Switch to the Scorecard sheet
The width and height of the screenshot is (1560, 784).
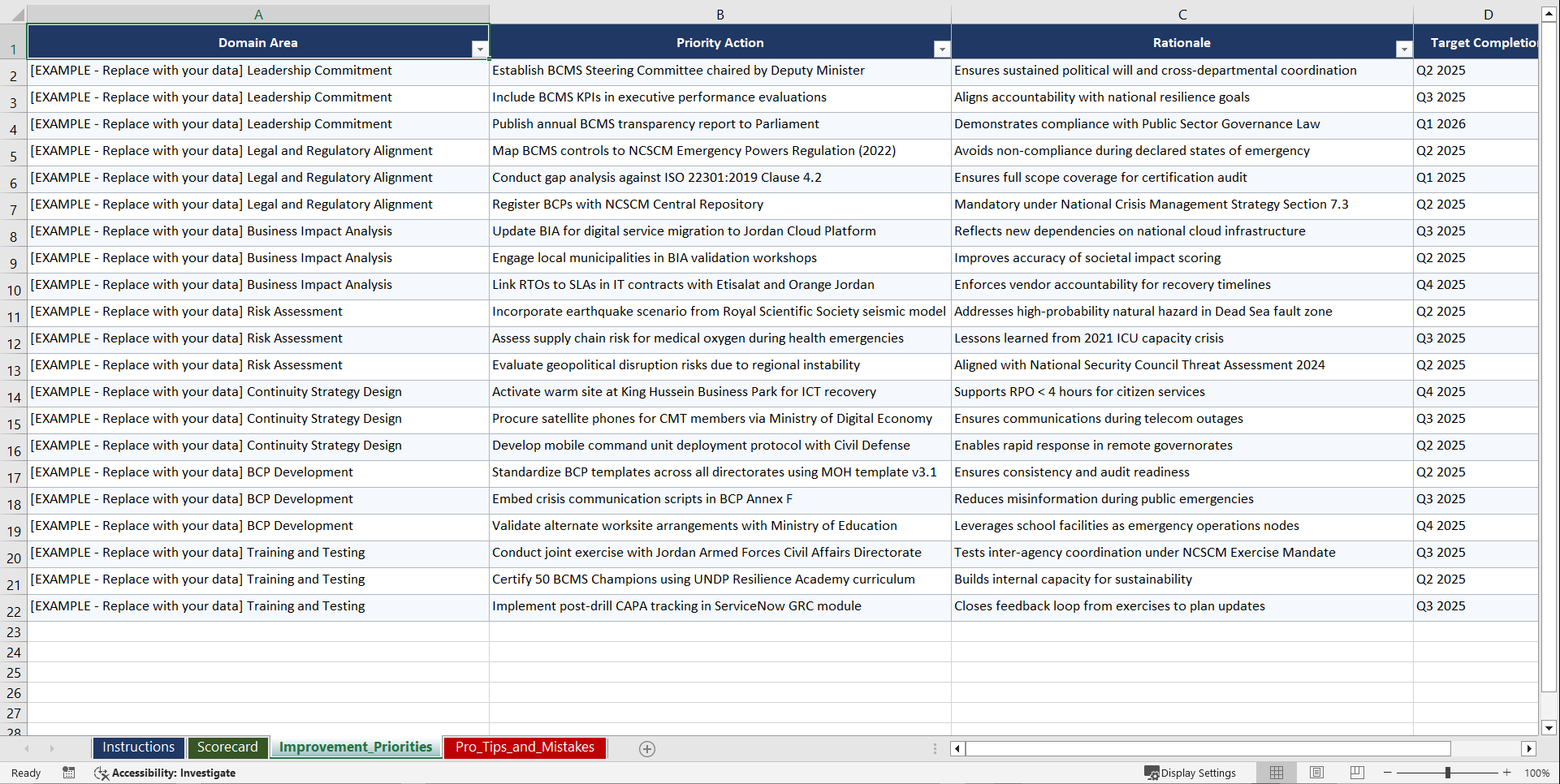point(227,747)
